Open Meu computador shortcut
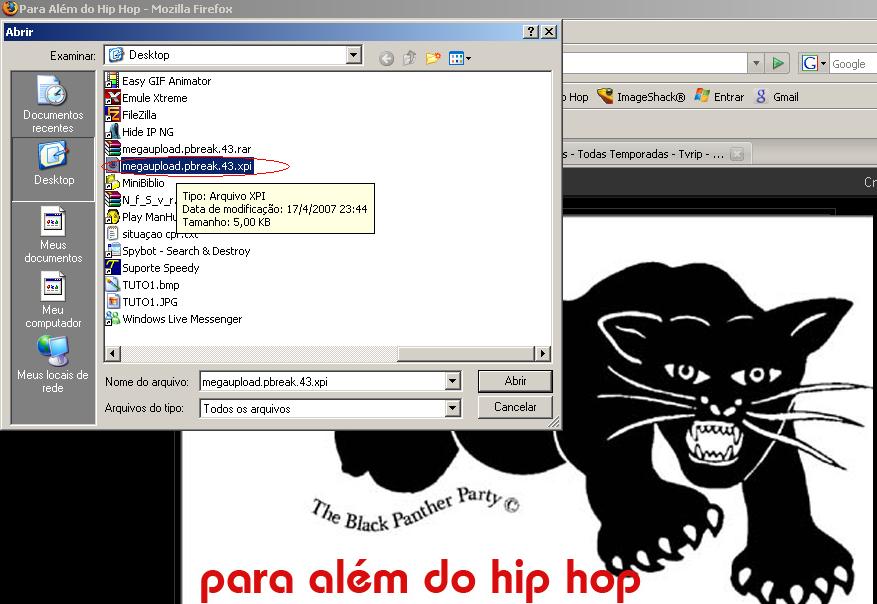Viewport: 877px width, 604px height. tap(53, 299)
